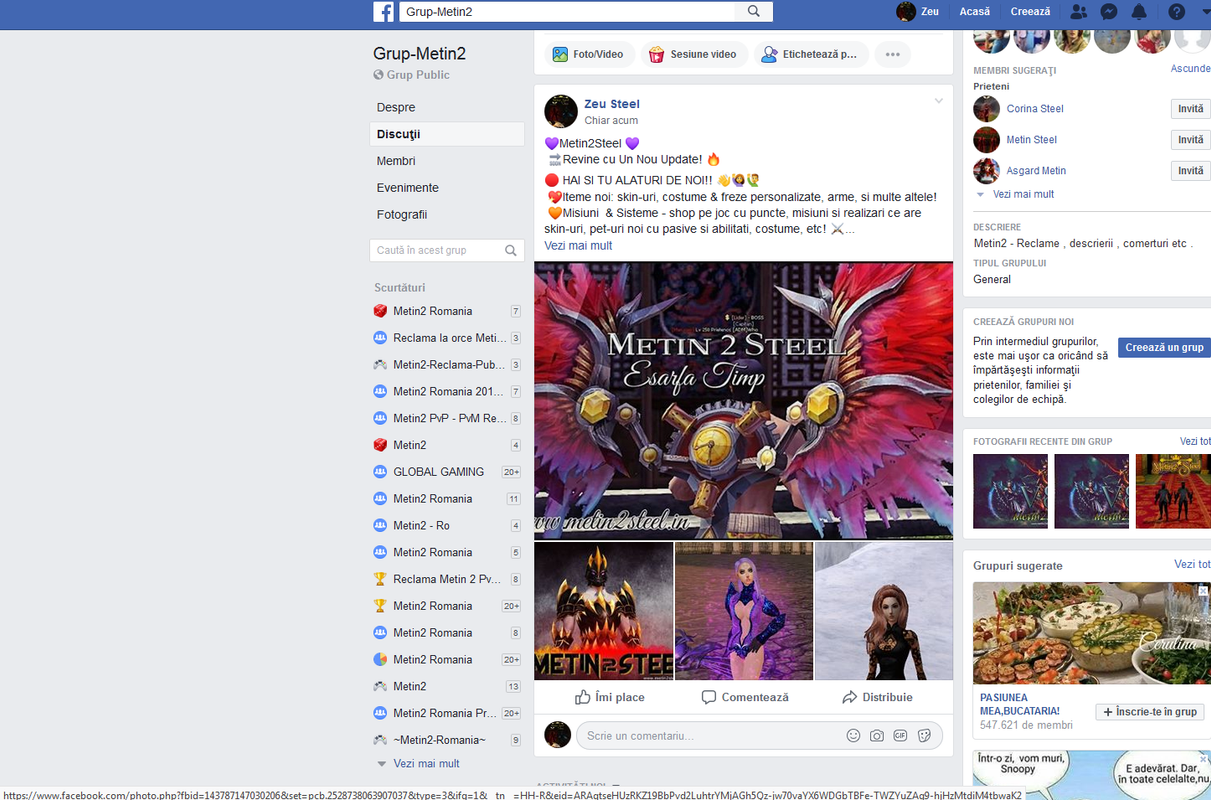Screen dimensions: 1211x800
Task: Open the notifications bell icon
Action: tap(1139, 12)
